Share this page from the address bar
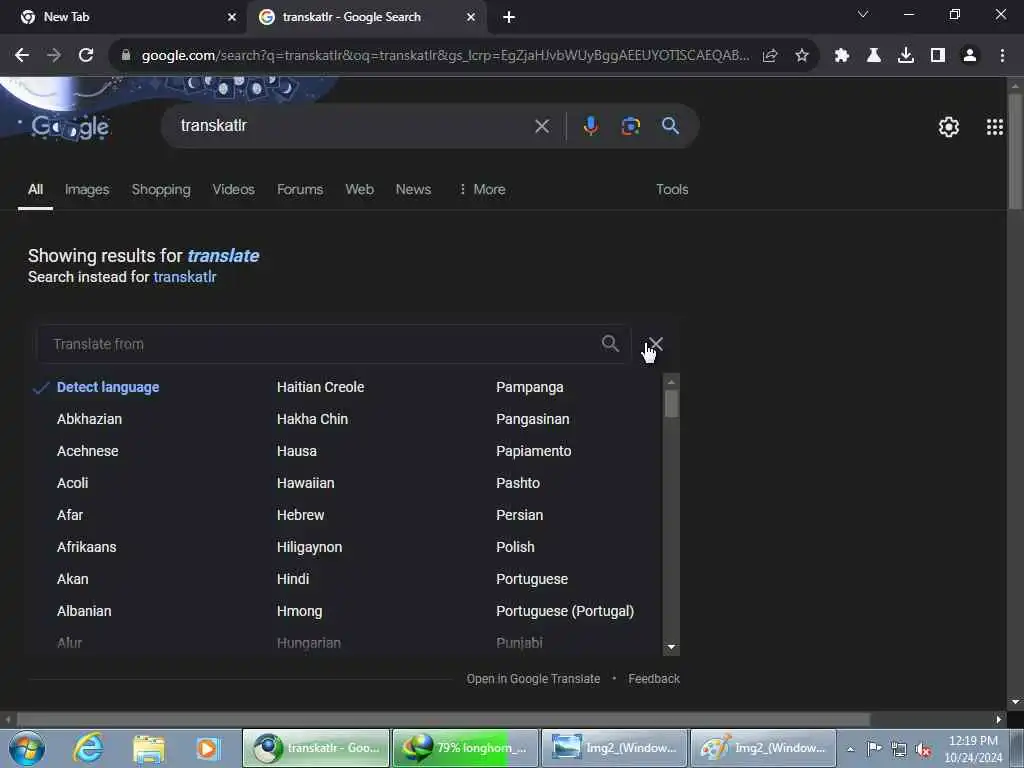The width and height of the screenshot is (1024, 768). [770, 56]
